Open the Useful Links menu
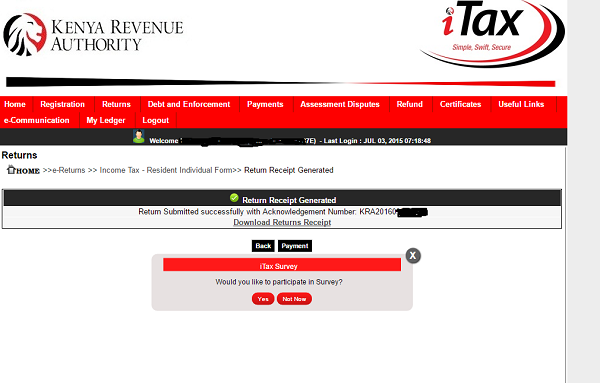This screenshot has width=600, height=383. tap(521, 104)
